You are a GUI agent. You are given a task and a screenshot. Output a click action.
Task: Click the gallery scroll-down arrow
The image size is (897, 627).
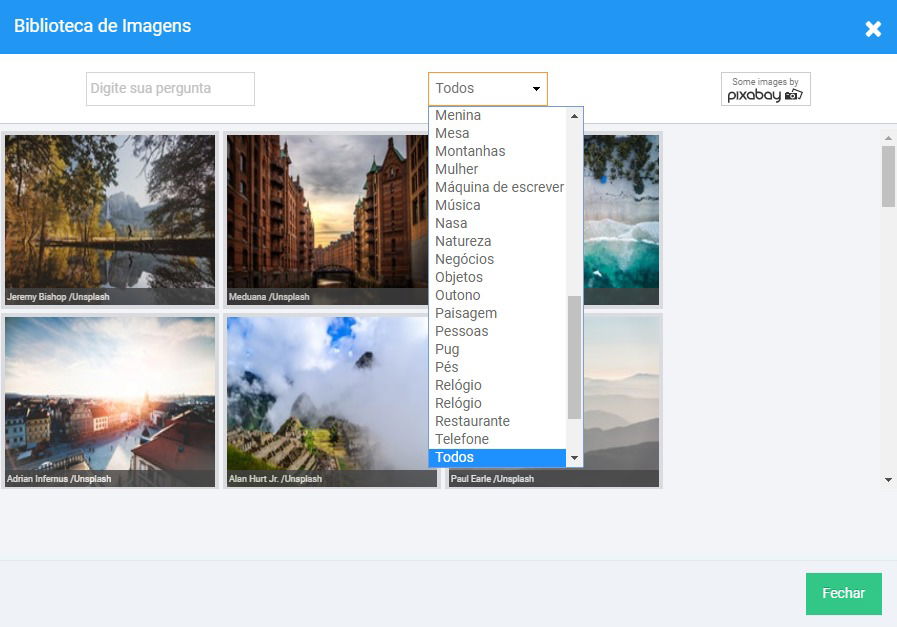click(x=888, y=481)
